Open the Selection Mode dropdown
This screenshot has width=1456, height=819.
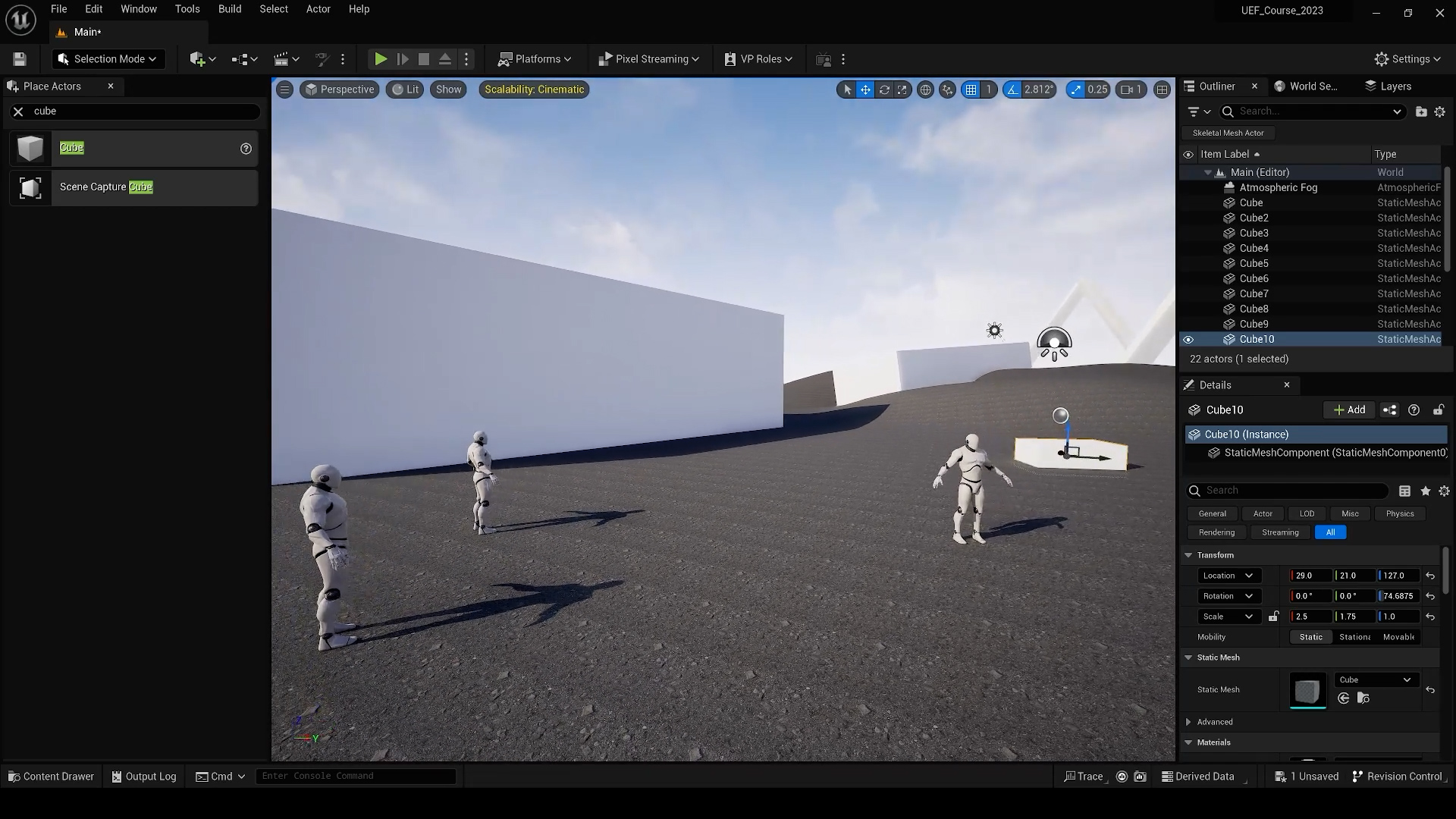click(108, 59)
